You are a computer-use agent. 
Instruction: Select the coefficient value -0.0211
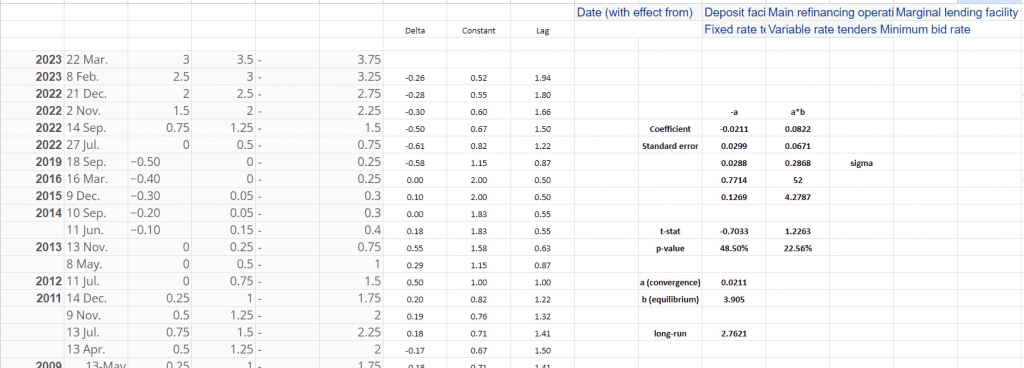pyautogui.click(x=733, y=129)
